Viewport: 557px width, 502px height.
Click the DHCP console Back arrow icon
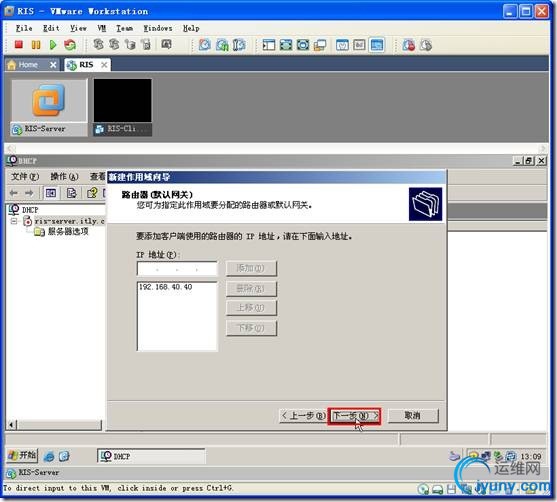coord(13,193)
